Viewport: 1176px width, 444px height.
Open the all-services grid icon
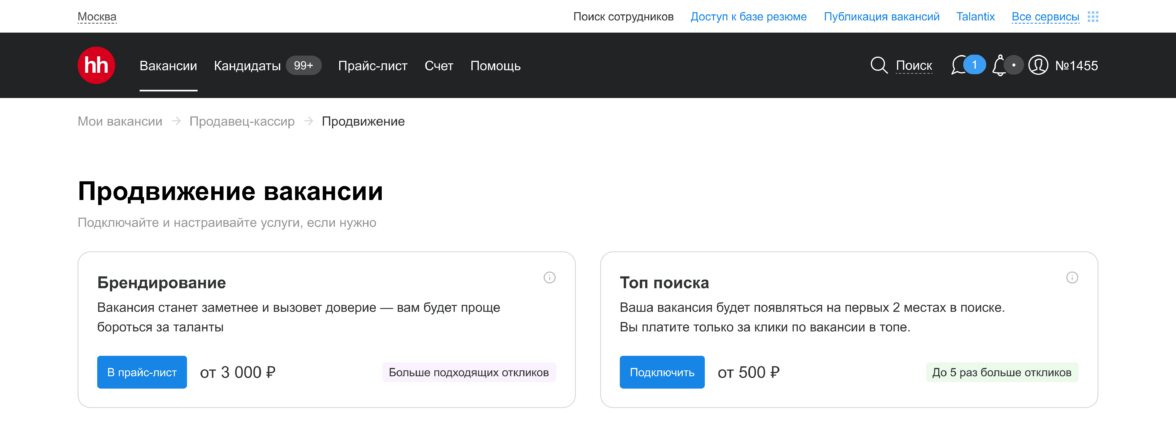[x=1093, y=17]
